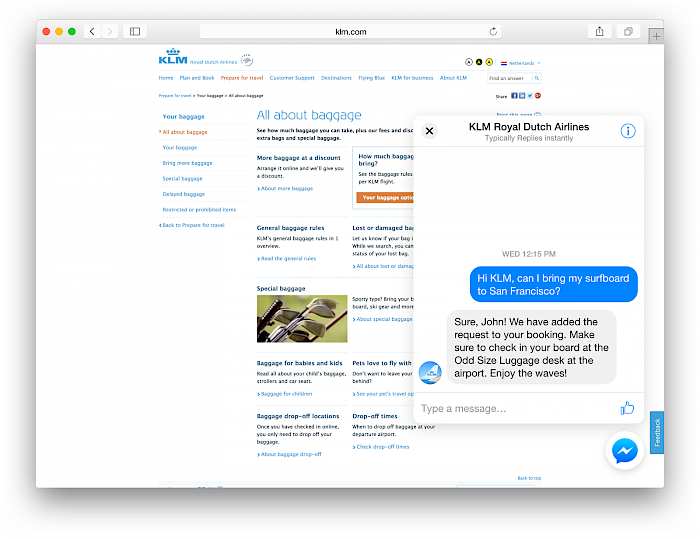Open the Home menu item
The width and height of the screenshot is (700, 539).
166,78
